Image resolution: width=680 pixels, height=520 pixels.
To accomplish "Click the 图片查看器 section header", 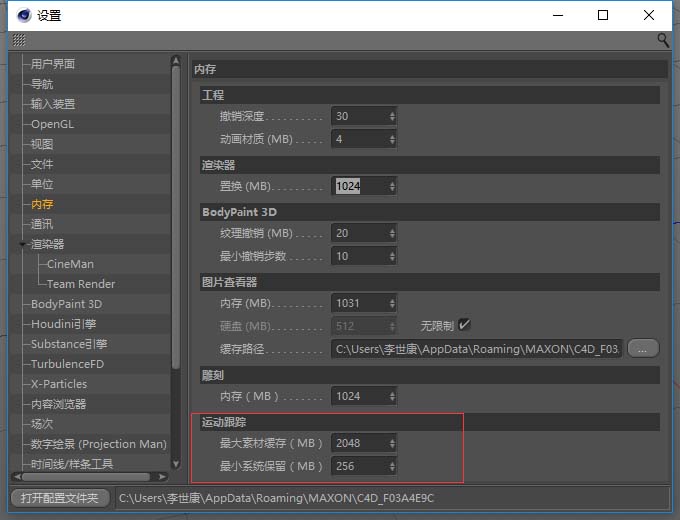I will click(430, 282).
